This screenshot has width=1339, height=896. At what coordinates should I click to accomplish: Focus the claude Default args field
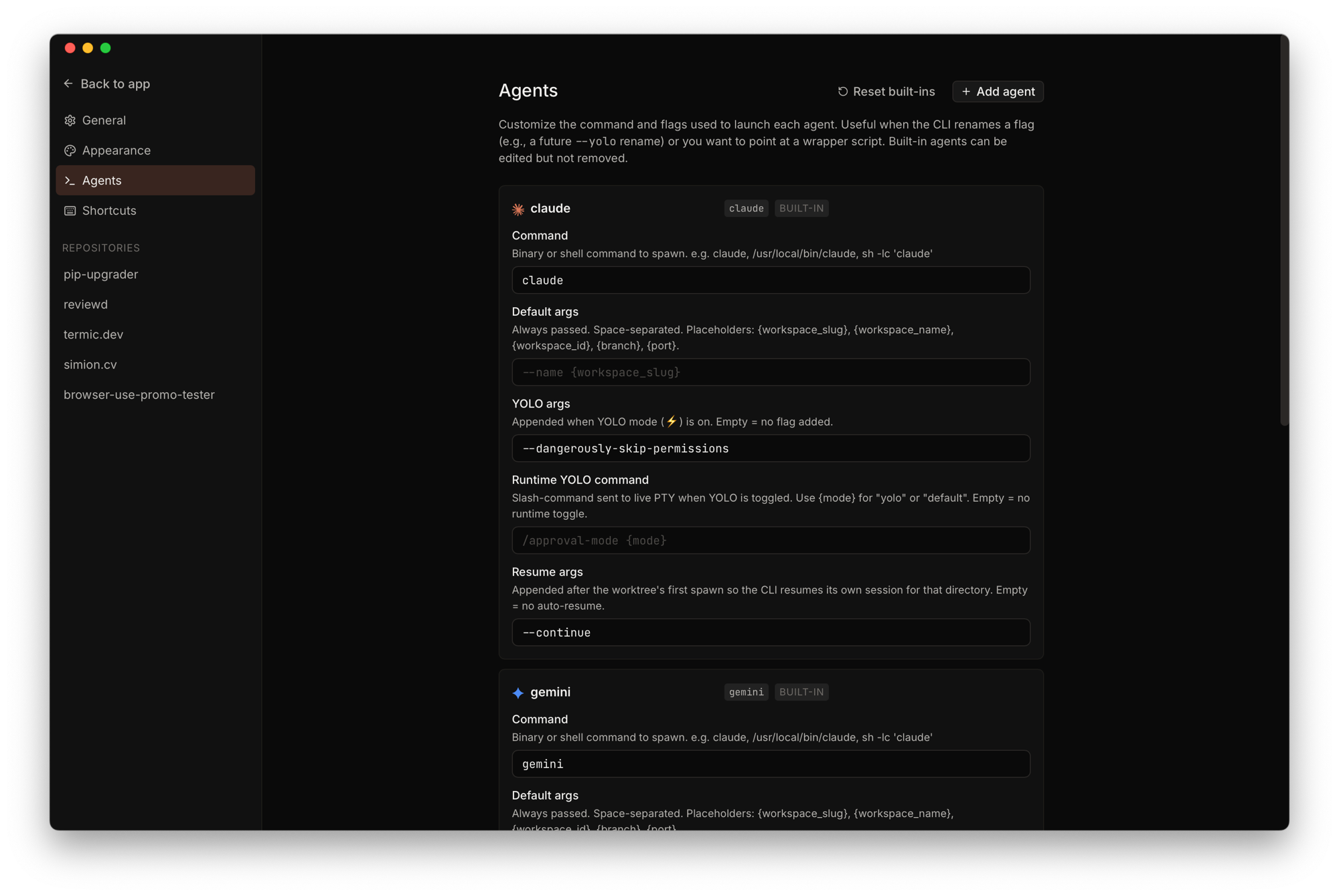tap(771, 372)
